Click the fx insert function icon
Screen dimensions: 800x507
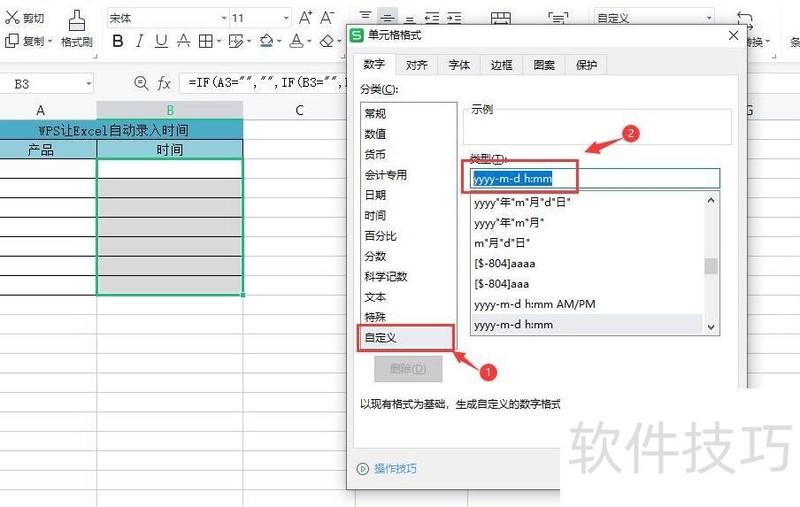pos(164,83)
